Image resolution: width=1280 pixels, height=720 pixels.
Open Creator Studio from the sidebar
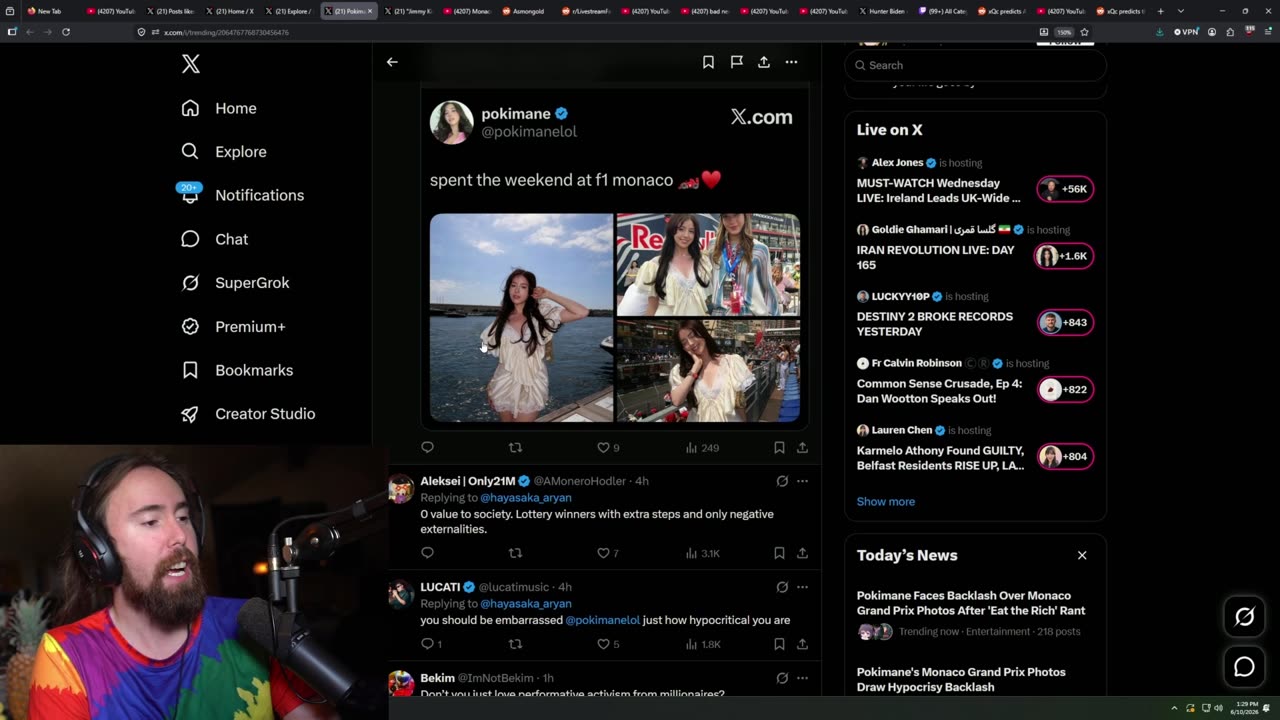248,414
